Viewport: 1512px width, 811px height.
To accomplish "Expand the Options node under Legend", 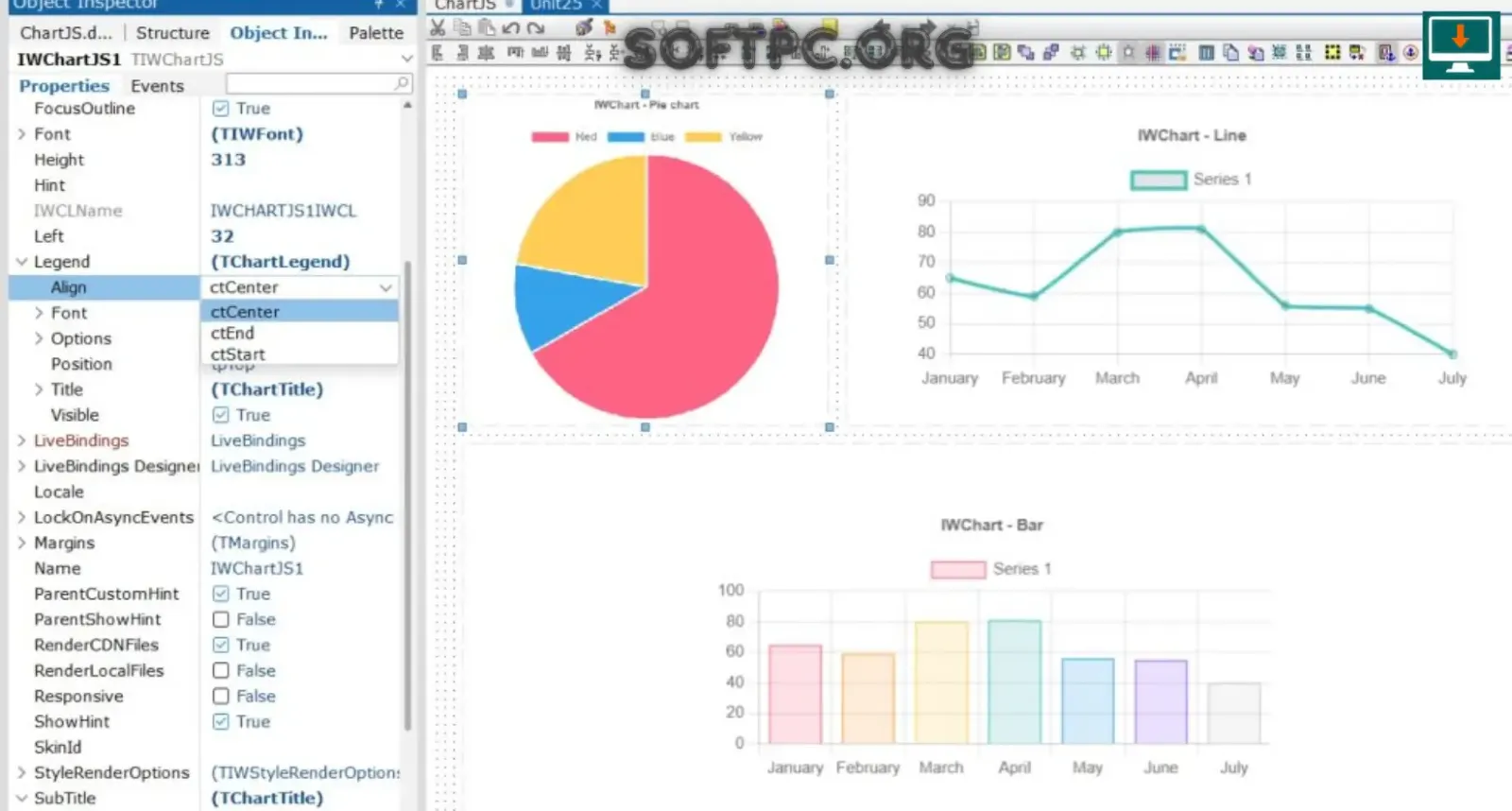I will [39, 338].
